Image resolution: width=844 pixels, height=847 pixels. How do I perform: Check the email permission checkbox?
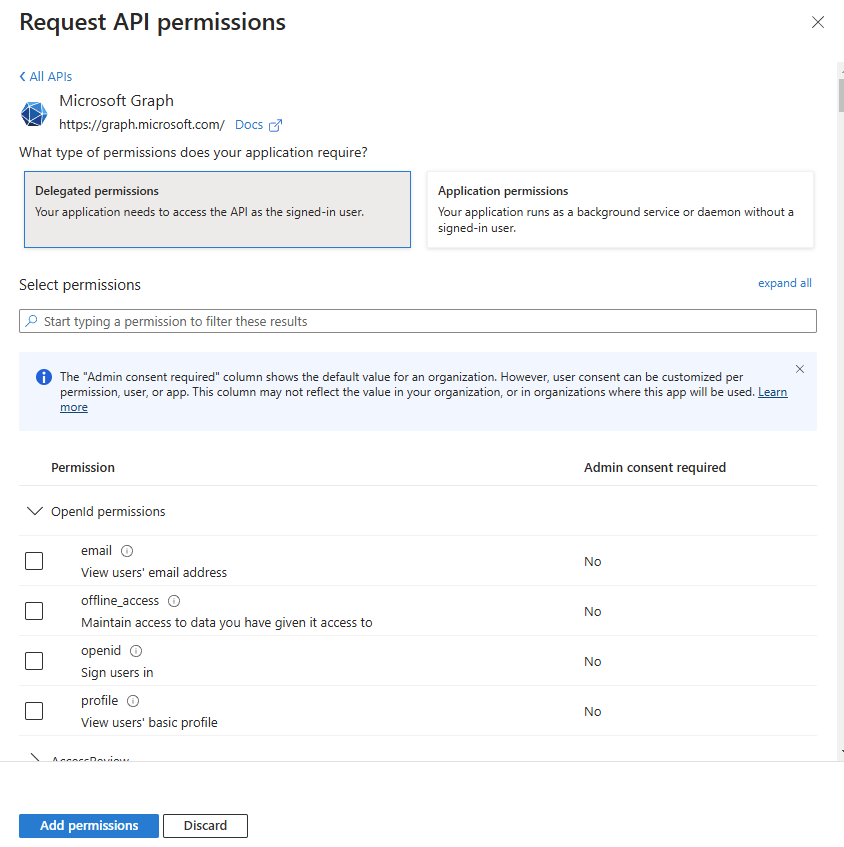pos(34,561)
